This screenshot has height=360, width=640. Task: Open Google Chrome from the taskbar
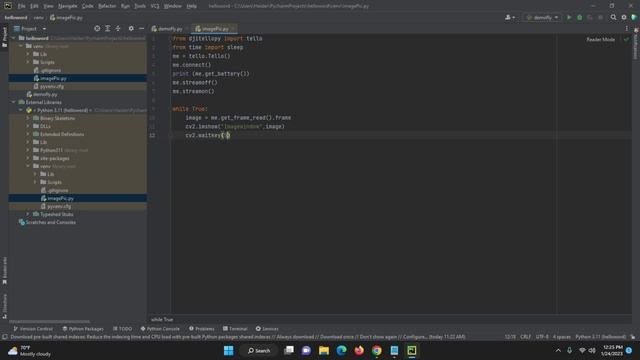[377, 351]
